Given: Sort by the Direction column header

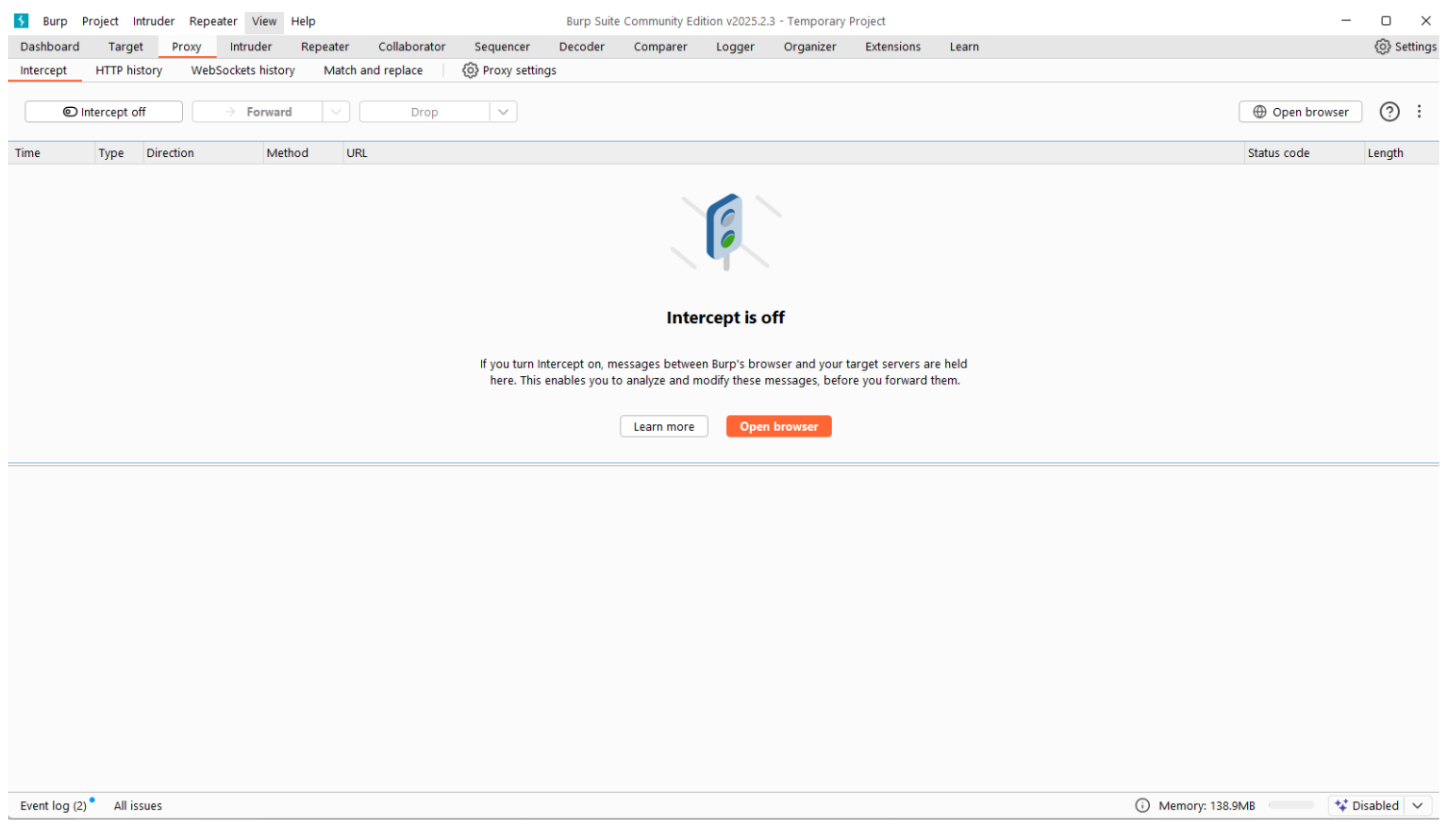Looking at the screenshot, I should coord(201,153).
